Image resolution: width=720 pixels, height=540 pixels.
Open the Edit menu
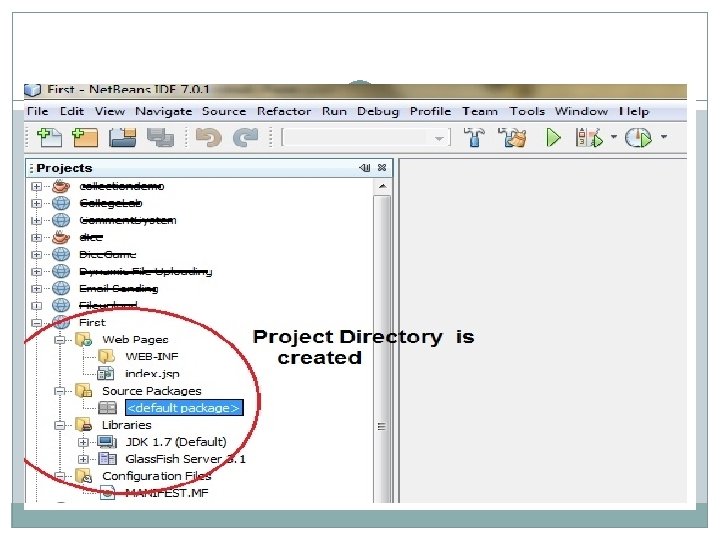point(72,111)
